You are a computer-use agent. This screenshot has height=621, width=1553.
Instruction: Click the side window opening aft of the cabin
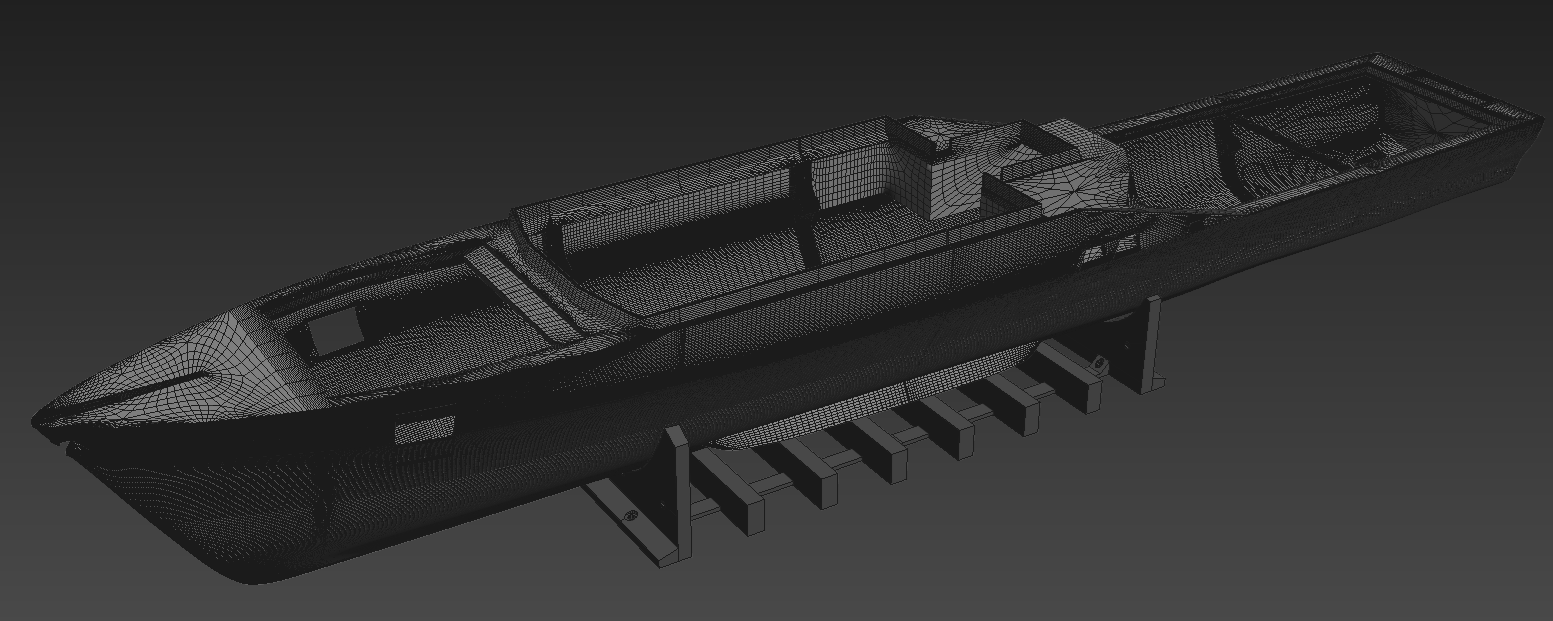click(1110, 247)
